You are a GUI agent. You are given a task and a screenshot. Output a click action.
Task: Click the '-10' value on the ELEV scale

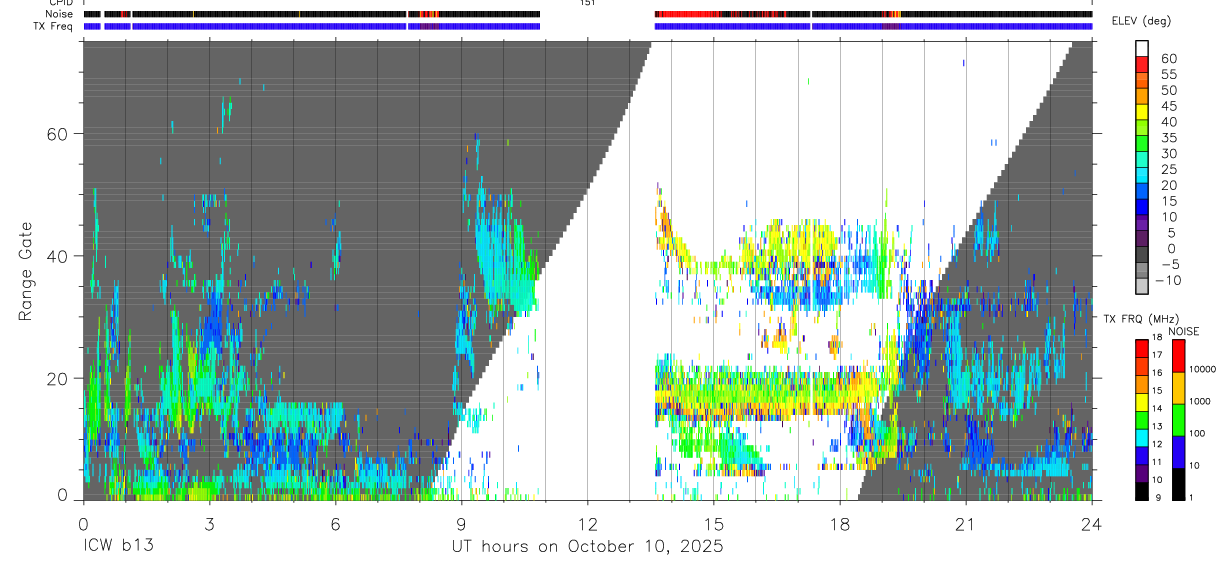pyautogui.click(x=1170, y=279)
